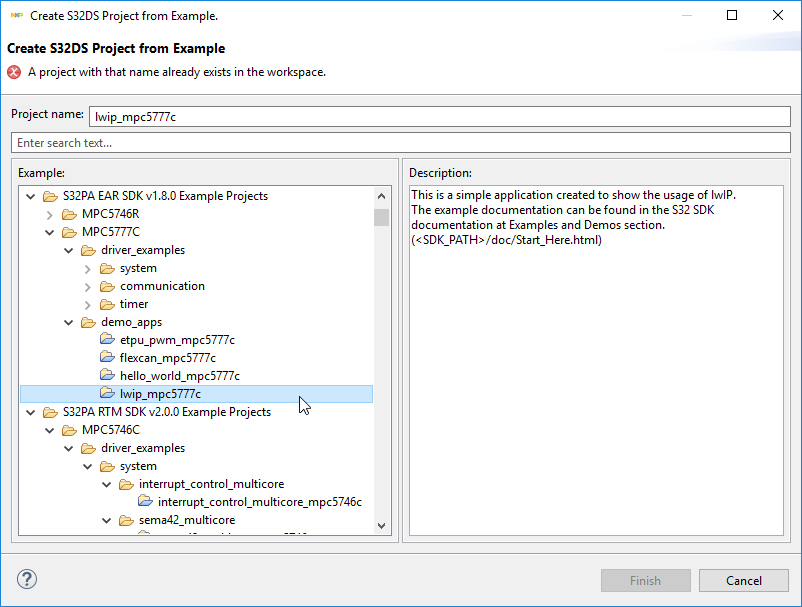Click the help question mark icon
This screenshot has height=607, width=802.
coord(27,580)
